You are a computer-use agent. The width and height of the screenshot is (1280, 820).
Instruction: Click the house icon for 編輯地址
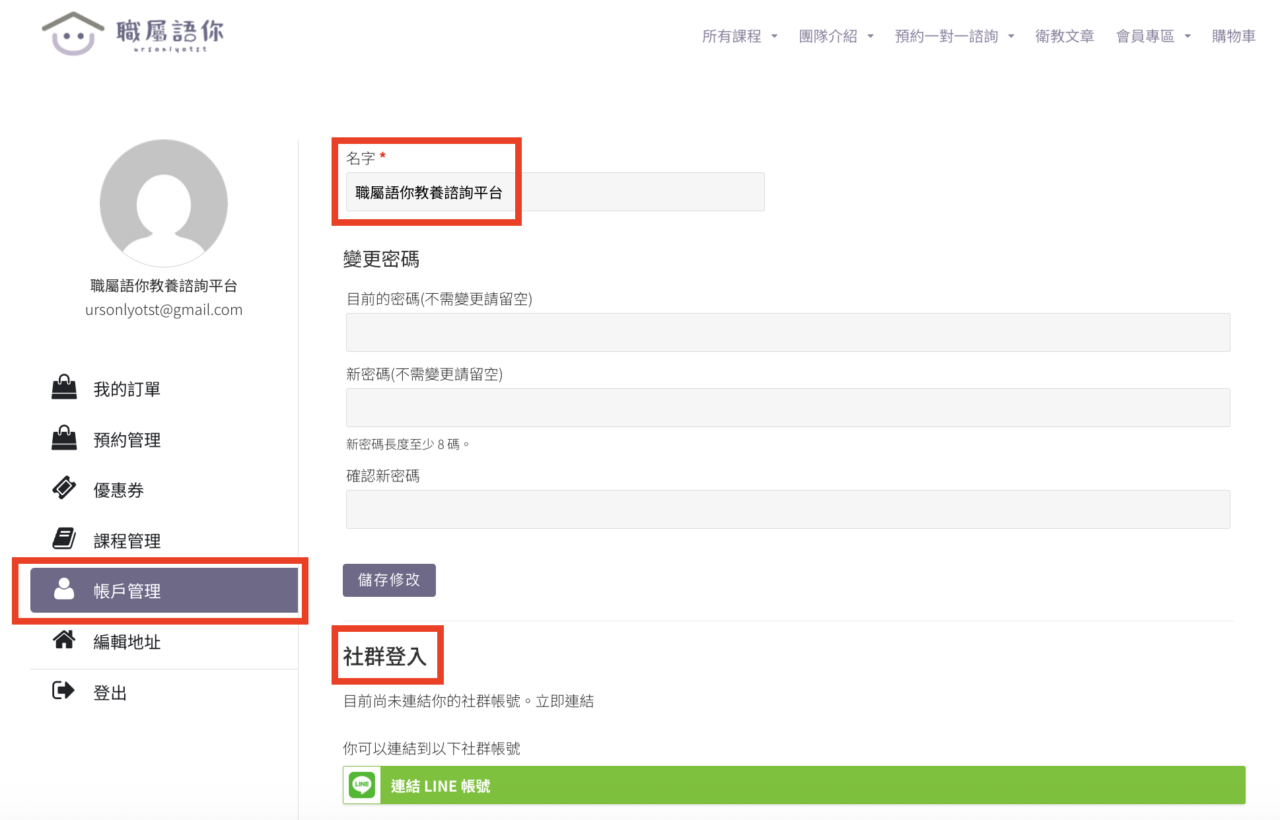click(64, 641)
